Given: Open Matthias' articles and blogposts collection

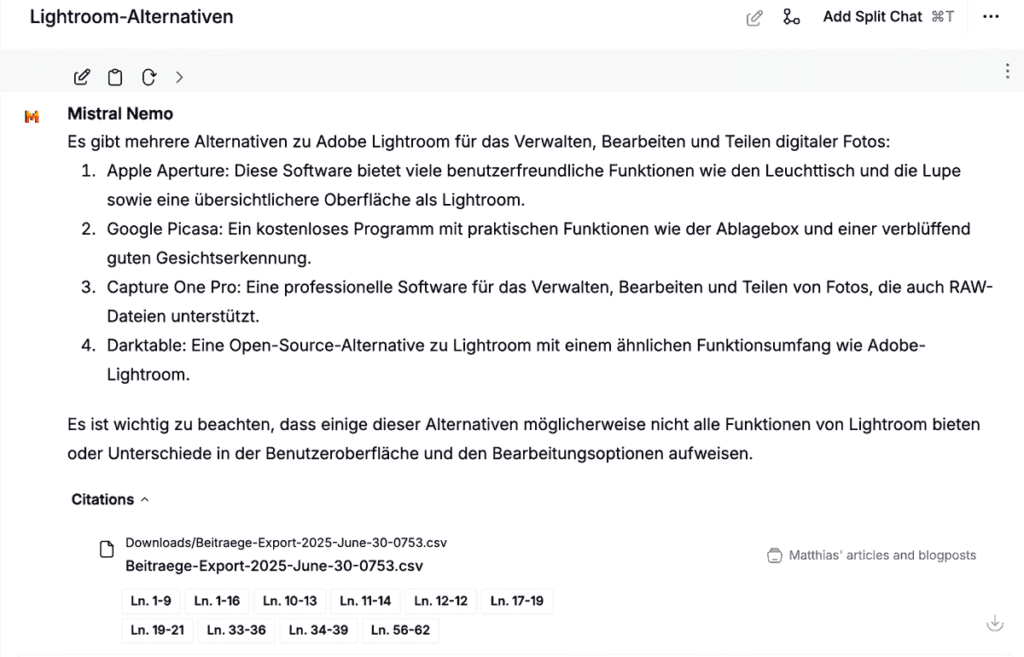Looking at the screenshot, I should tap(882, 555).
